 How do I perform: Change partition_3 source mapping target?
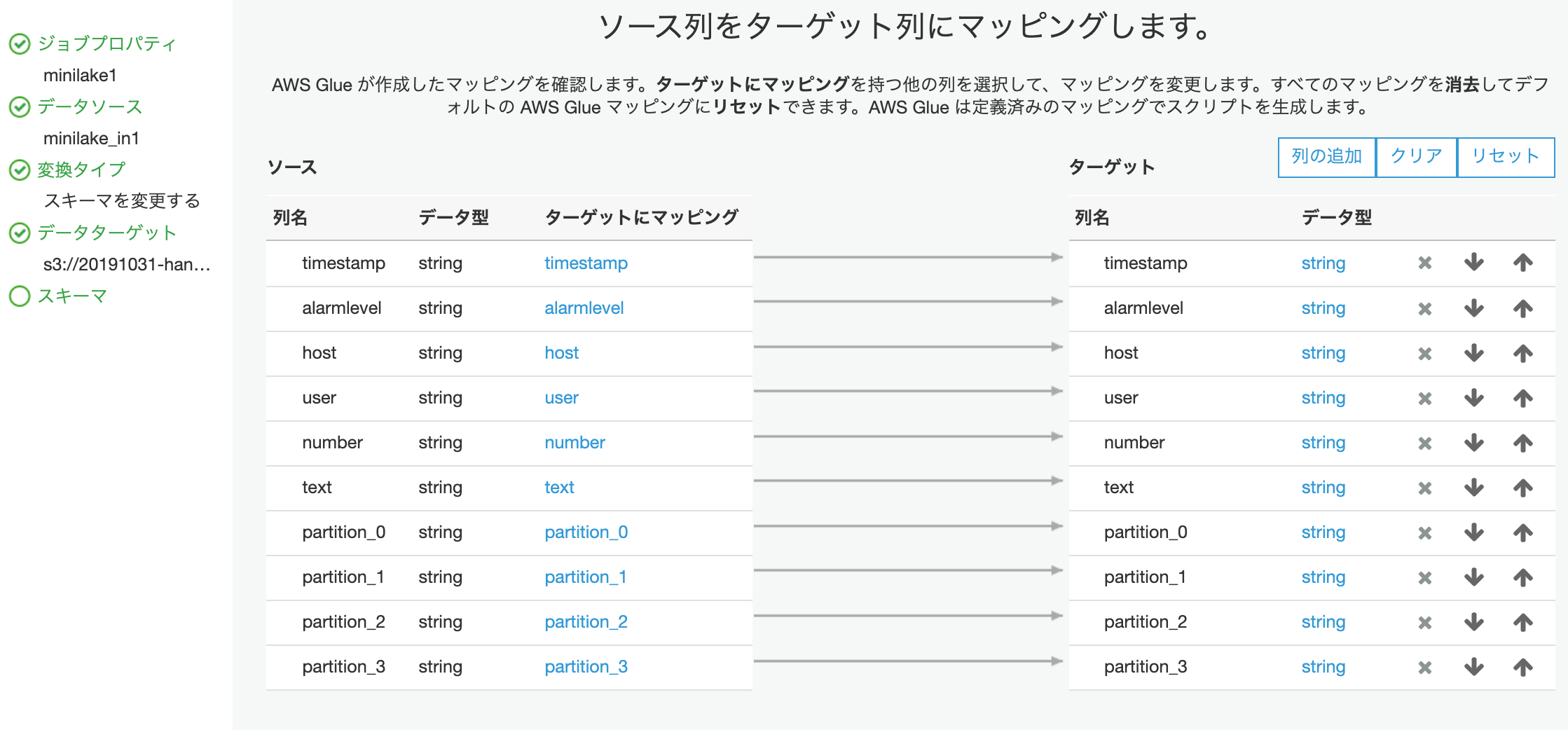click(586, 666)
